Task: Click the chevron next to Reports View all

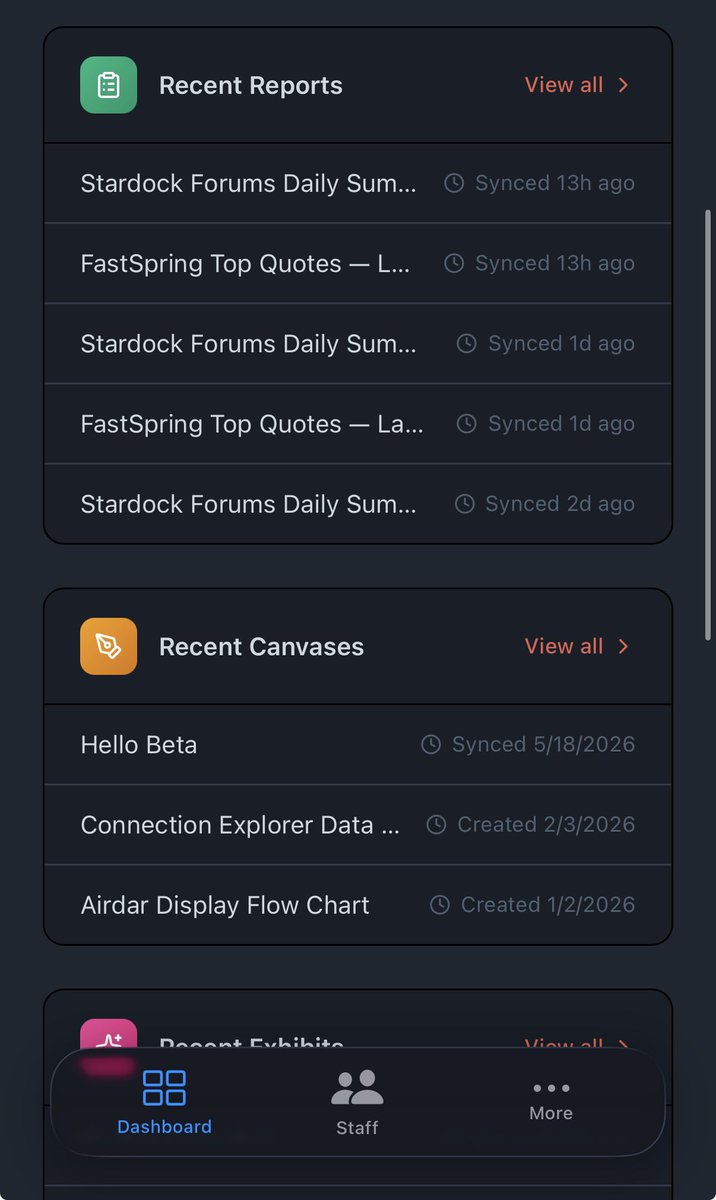Action: pos(623,85)
